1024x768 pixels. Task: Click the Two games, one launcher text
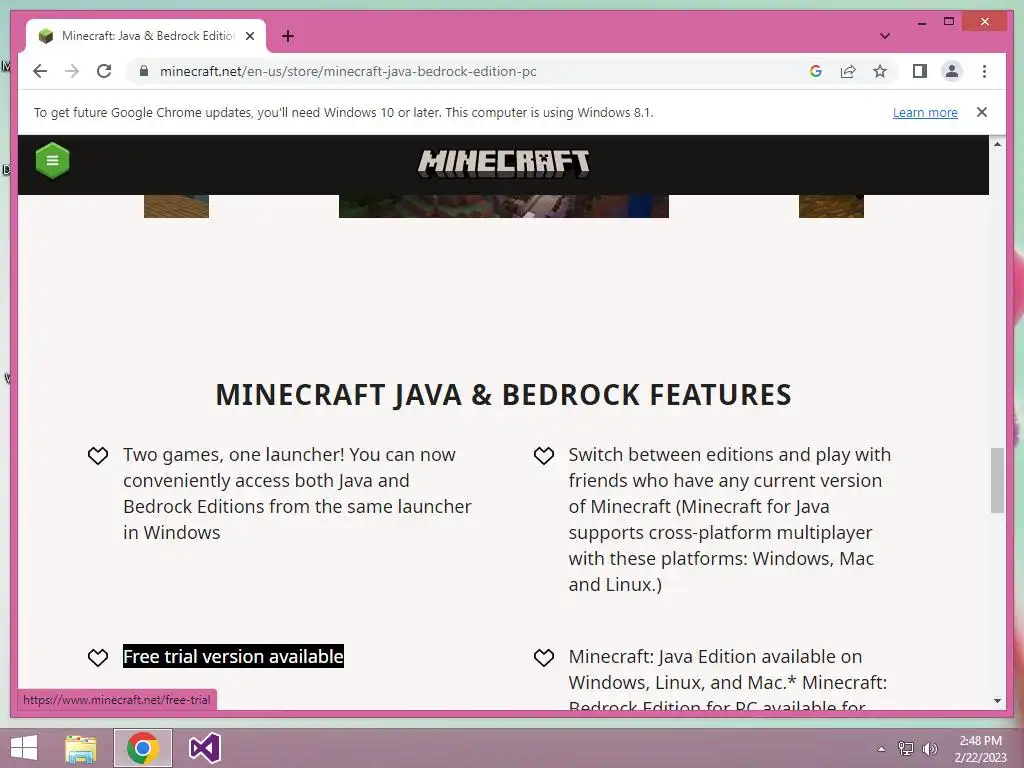click(297, 494)
